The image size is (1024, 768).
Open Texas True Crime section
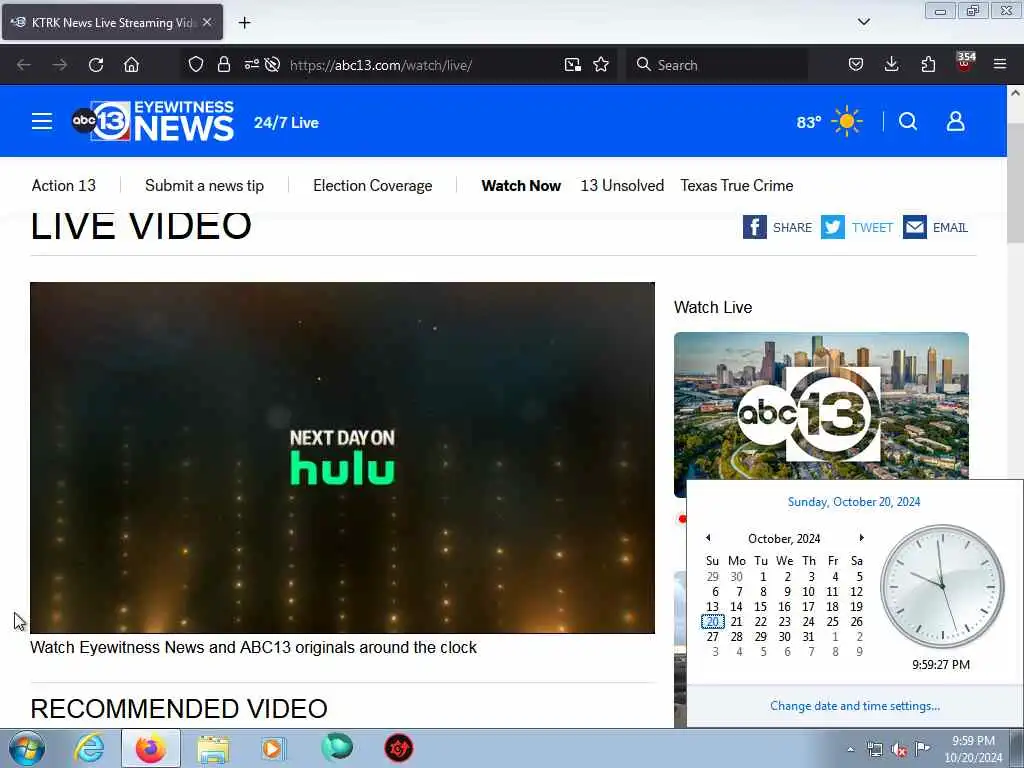tap(737, 185)
